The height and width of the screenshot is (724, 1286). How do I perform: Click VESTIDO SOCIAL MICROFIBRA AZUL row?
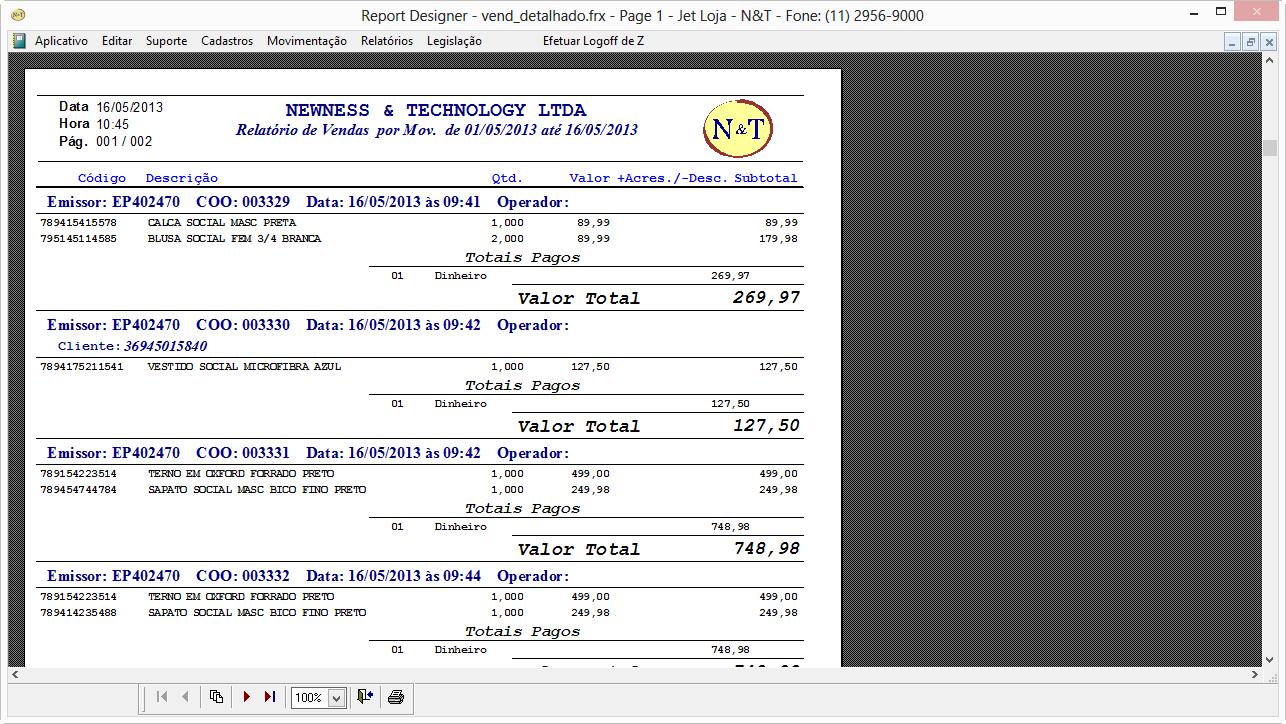tap(420, 367)
